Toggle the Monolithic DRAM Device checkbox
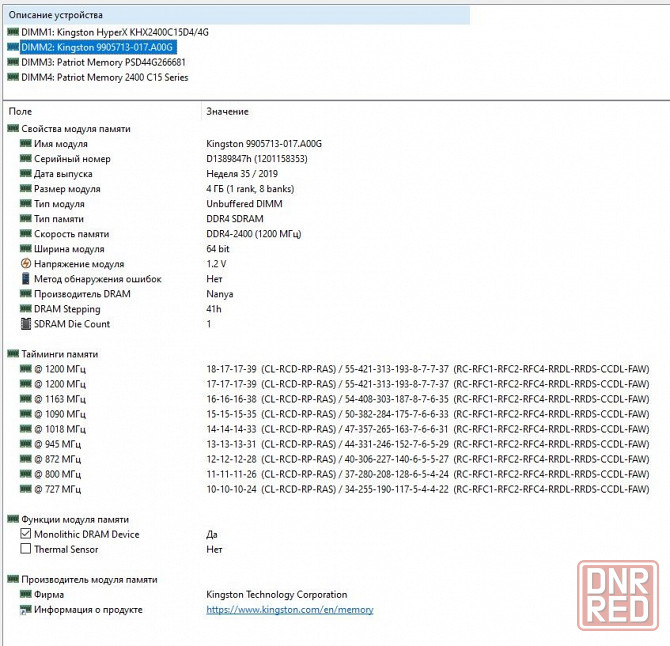The width and height of the screenshot is (670, 646). tap(26, 534)
